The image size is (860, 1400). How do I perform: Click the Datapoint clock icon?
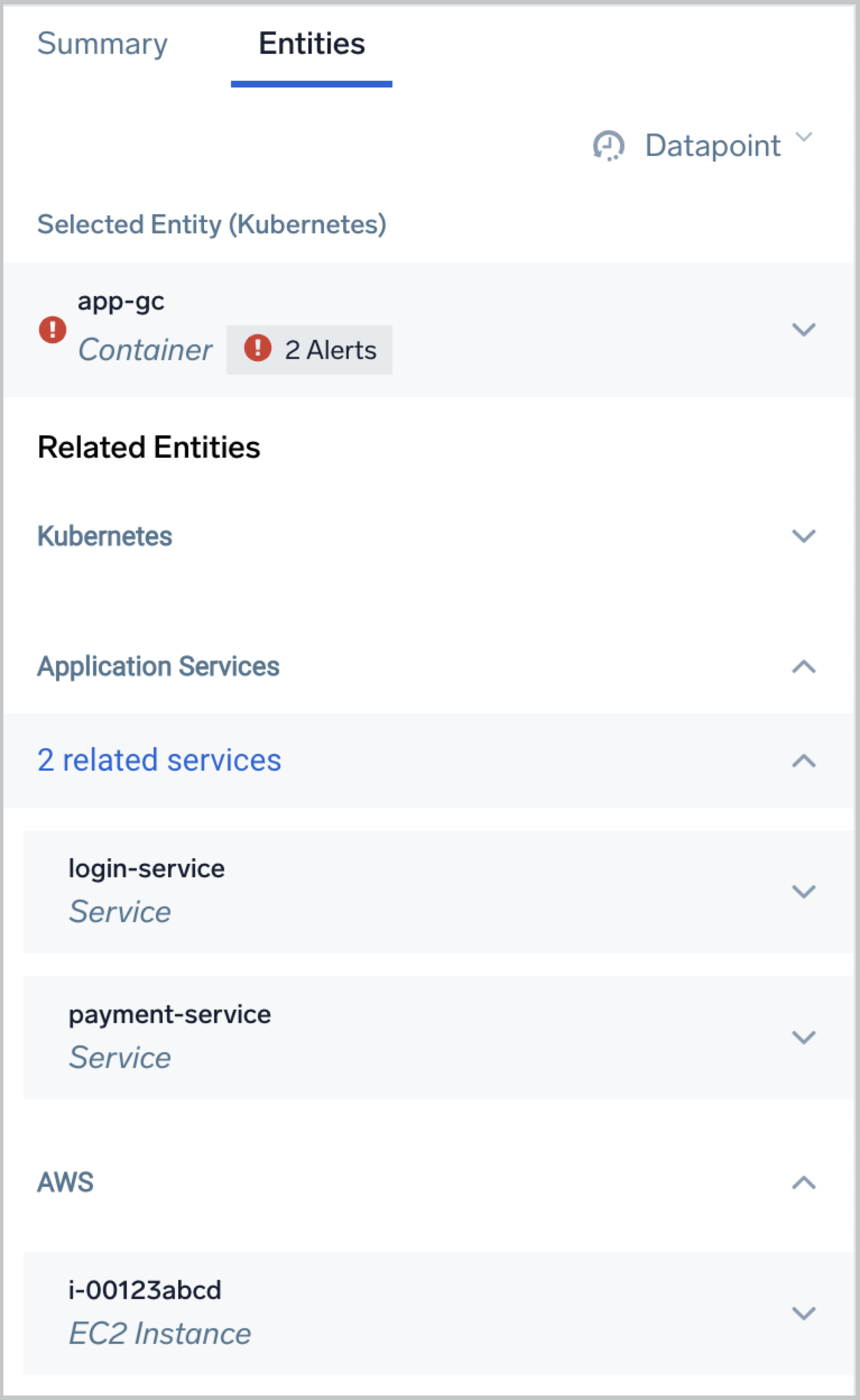tap(609, 146)
